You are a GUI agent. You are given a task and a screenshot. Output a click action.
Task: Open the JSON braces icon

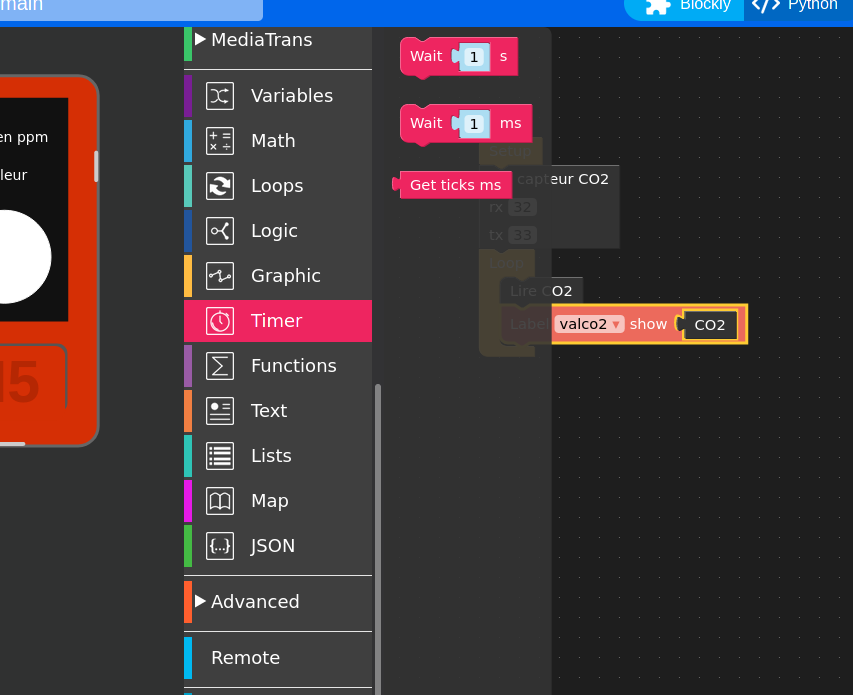pos(220,546)
